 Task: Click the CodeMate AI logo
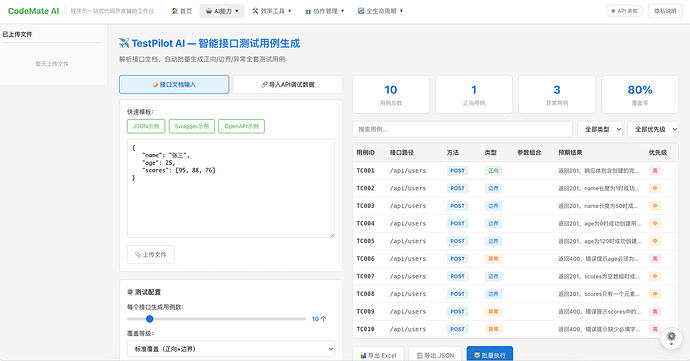(x=33, y=11)
